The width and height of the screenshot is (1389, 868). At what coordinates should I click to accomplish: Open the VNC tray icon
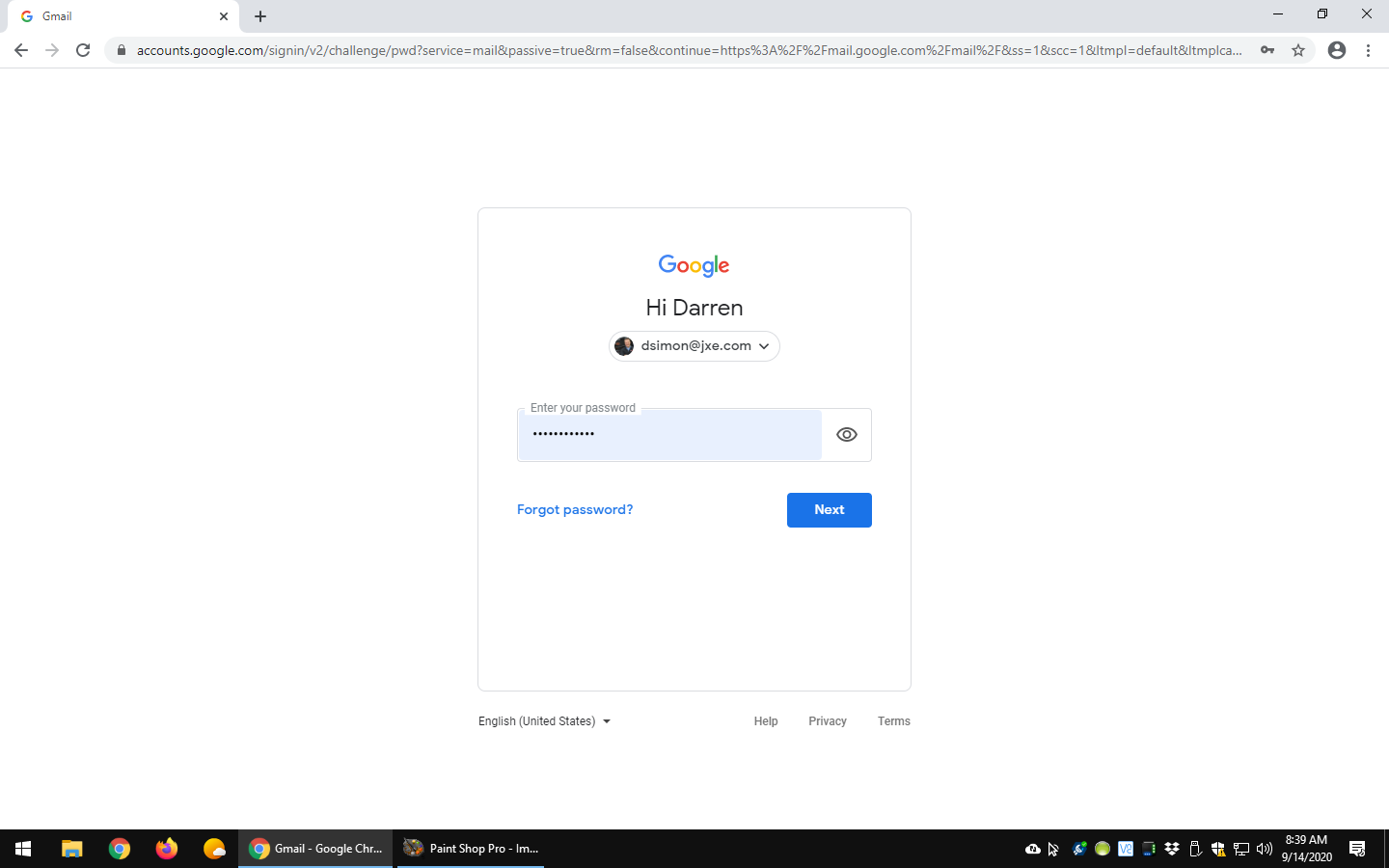1126,849
